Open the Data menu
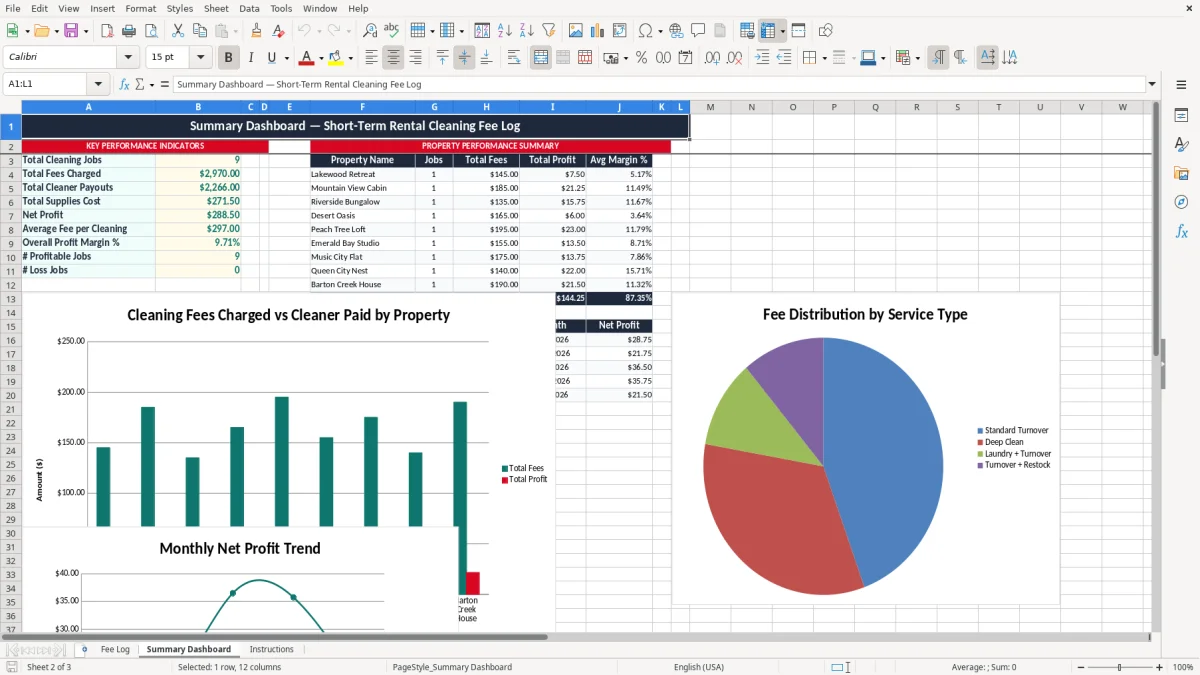The height and width of the screenshot is (675, 1200). [x=249, y=8]
